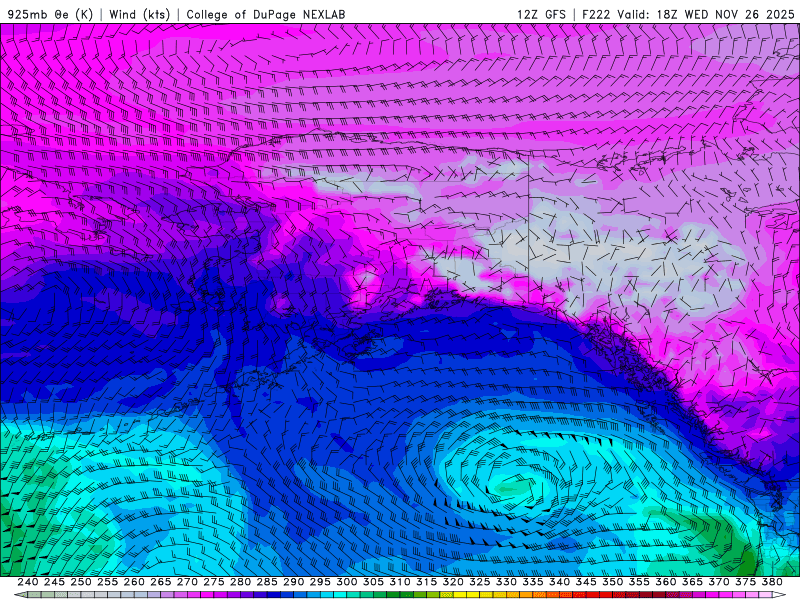Click the 315 value on the color scale
This screenshot has height=600, width=800.
[x=427, y=582]
